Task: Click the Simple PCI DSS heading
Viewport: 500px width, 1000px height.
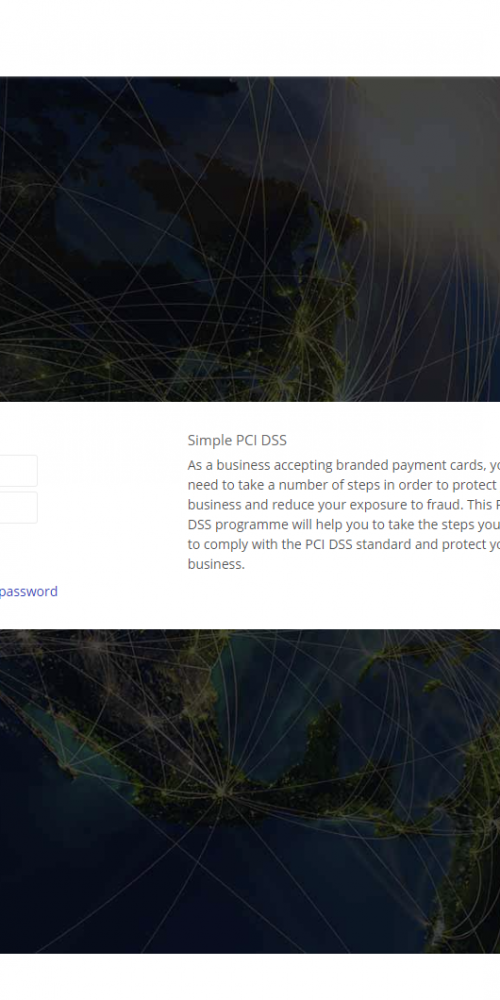Action: click(237, 440)
